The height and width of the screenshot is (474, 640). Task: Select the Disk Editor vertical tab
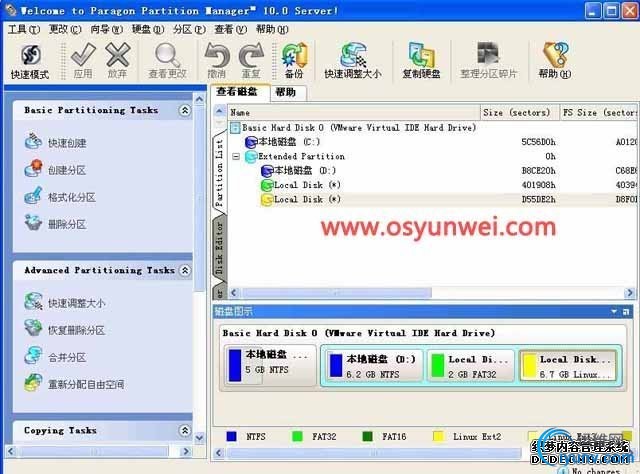tap(220, 248)
